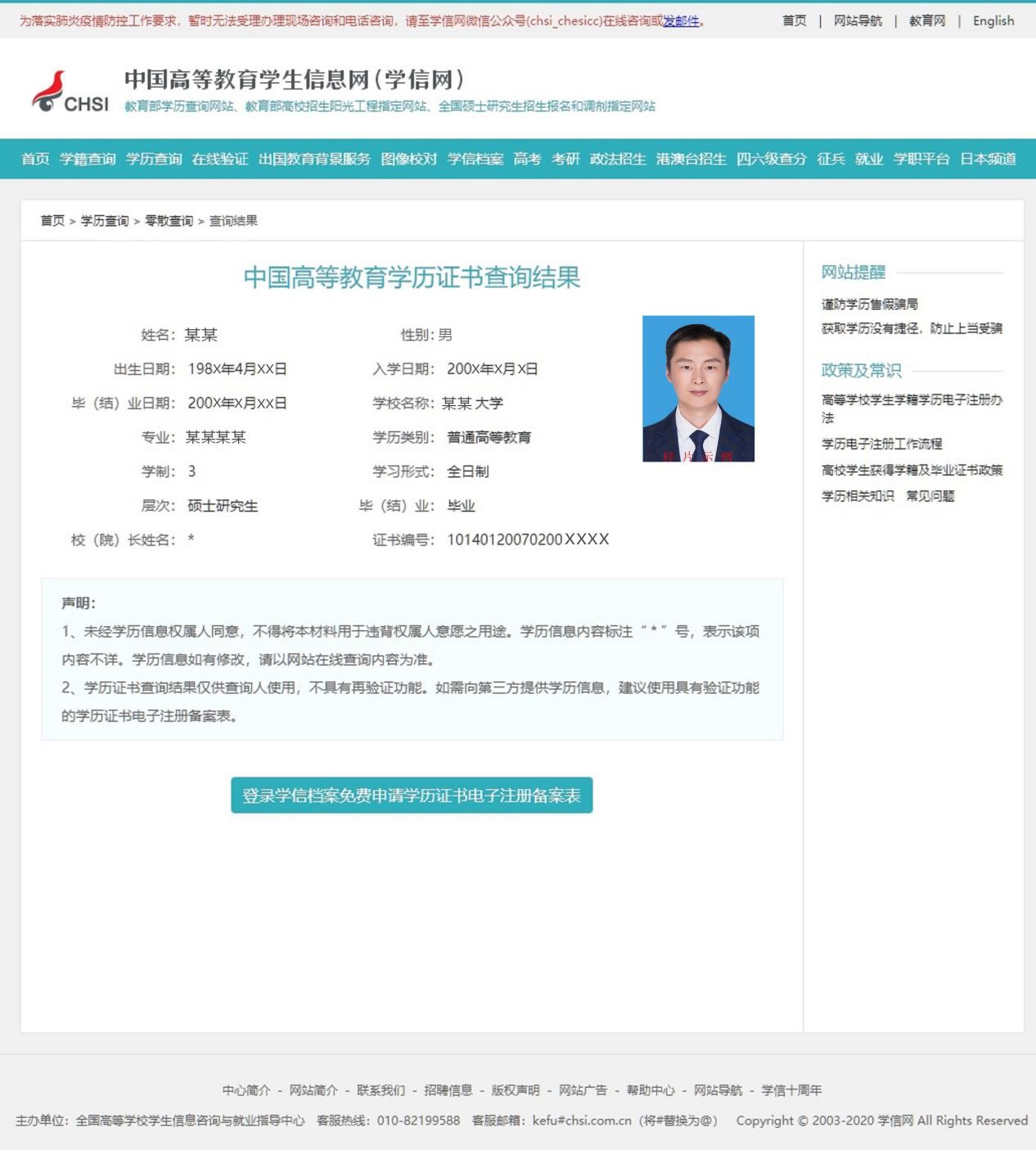Open 学历电子注册工作流程 policy link
Image resolution: width=1036 pixels, height=1150 pixels.
881,444
